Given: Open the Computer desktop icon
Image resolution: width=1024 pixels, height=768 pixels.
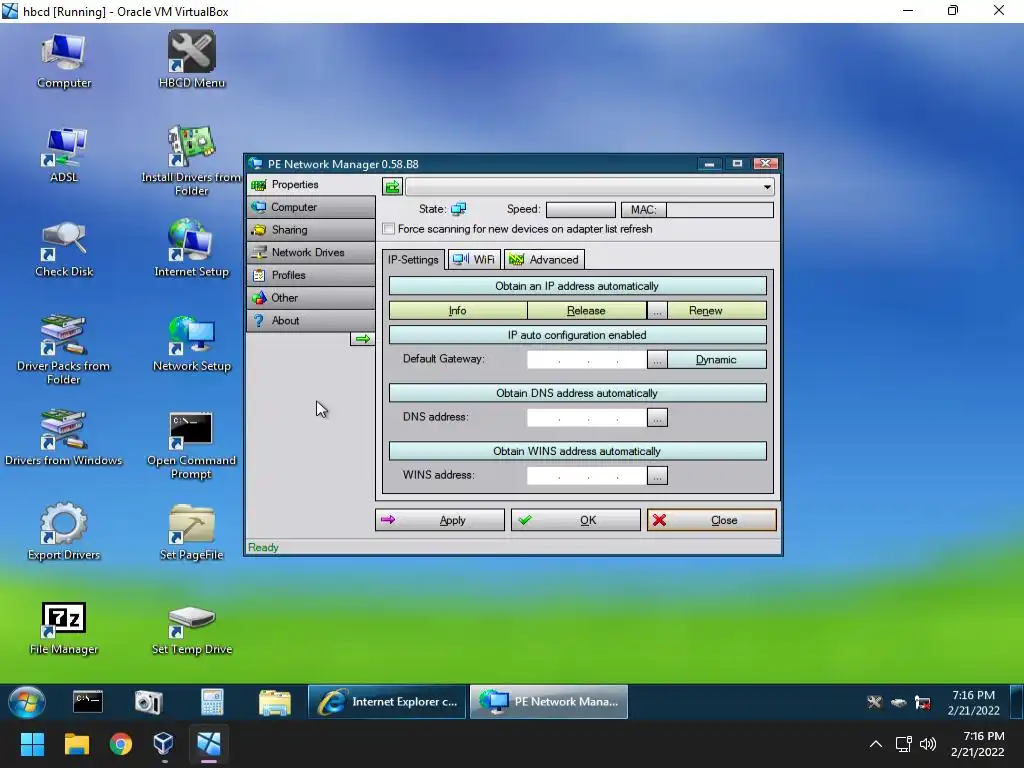Looking at the screenshot, I should point(63,60).
